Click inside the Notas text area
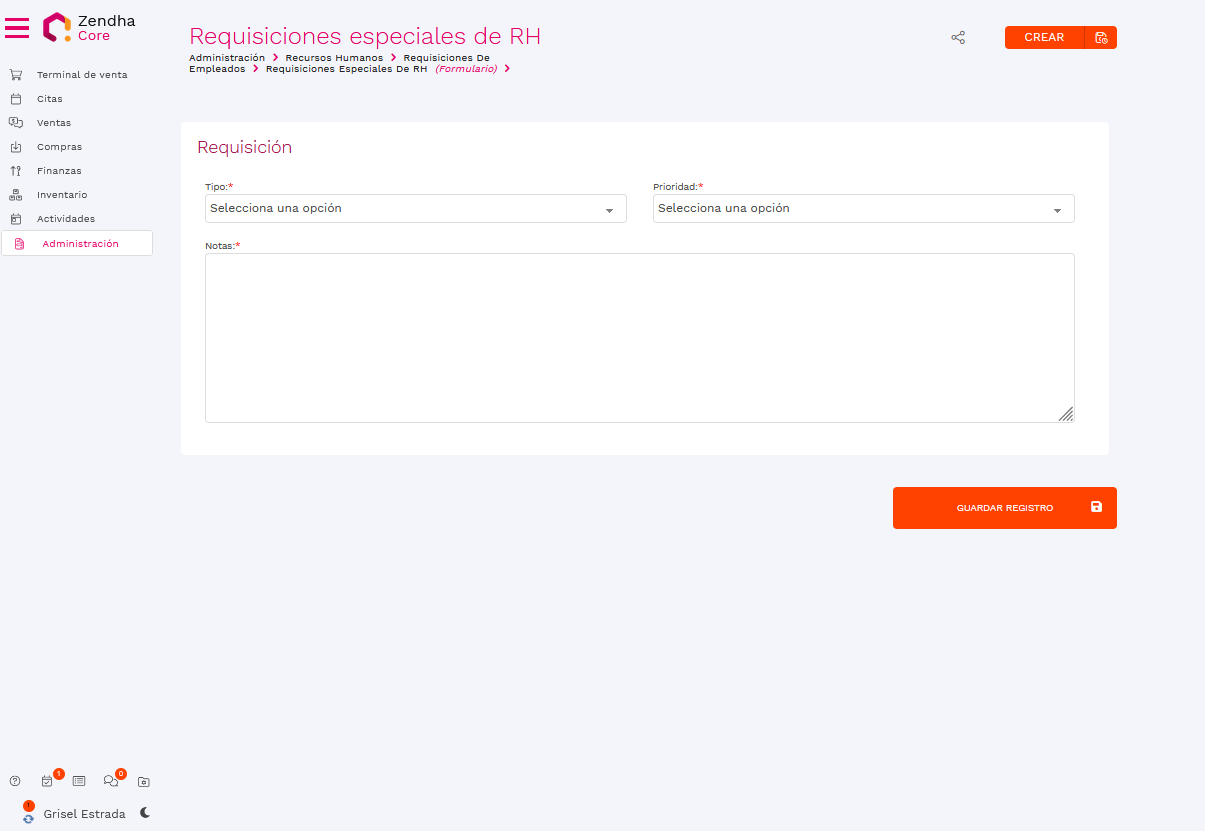 point(639,337)
